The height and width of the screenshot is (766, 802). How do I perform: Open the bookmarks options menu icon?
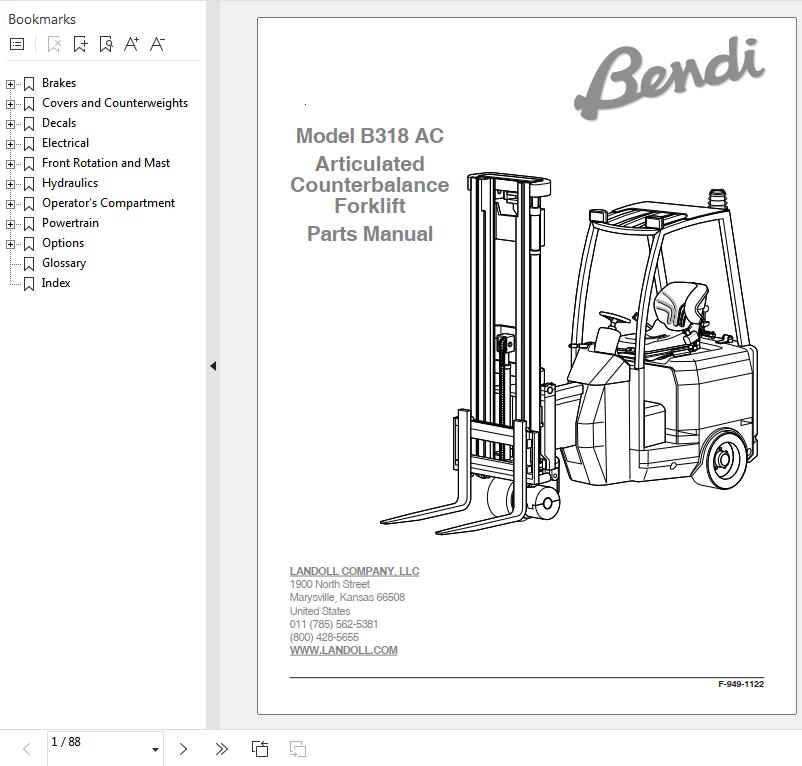pos(17,44)
